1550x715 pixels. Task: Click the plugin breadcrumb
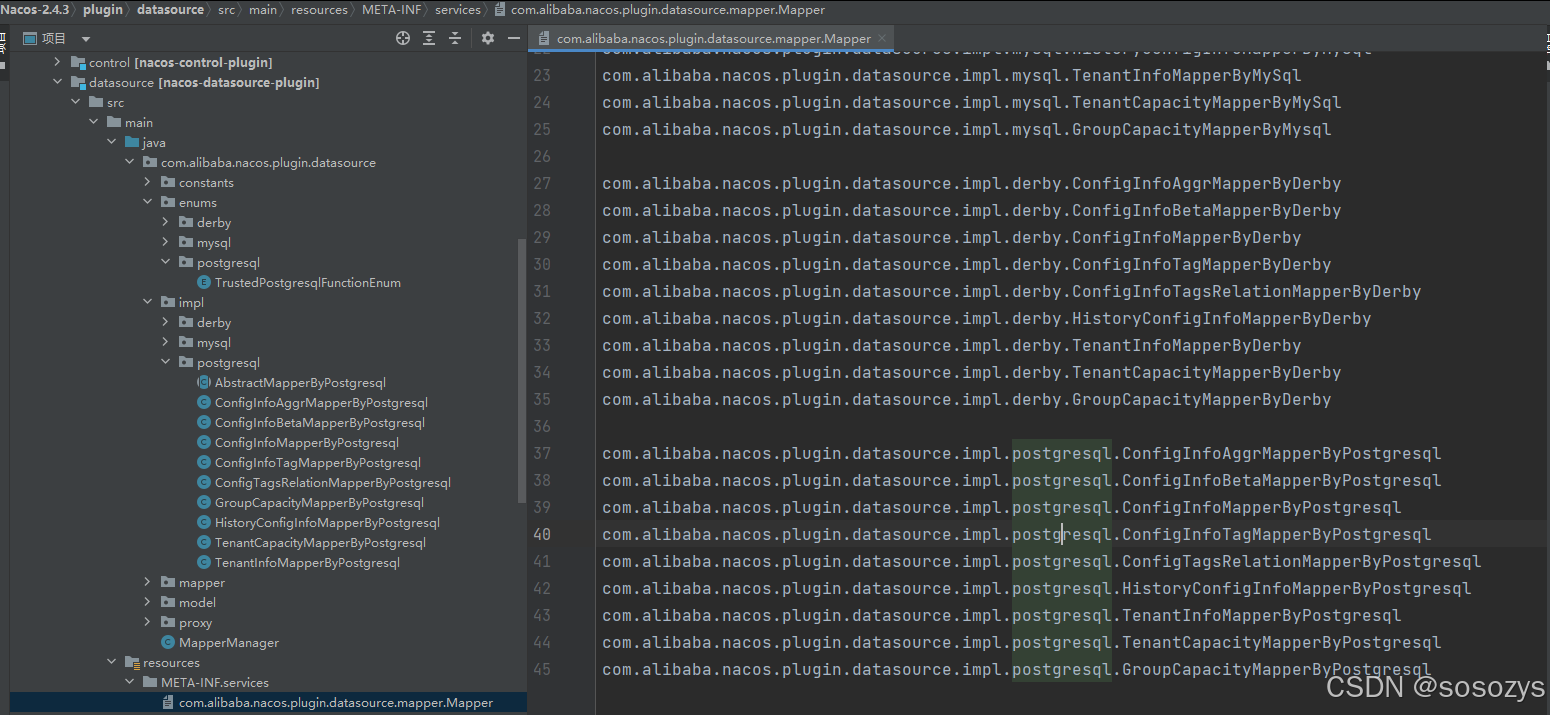[104, 9]
